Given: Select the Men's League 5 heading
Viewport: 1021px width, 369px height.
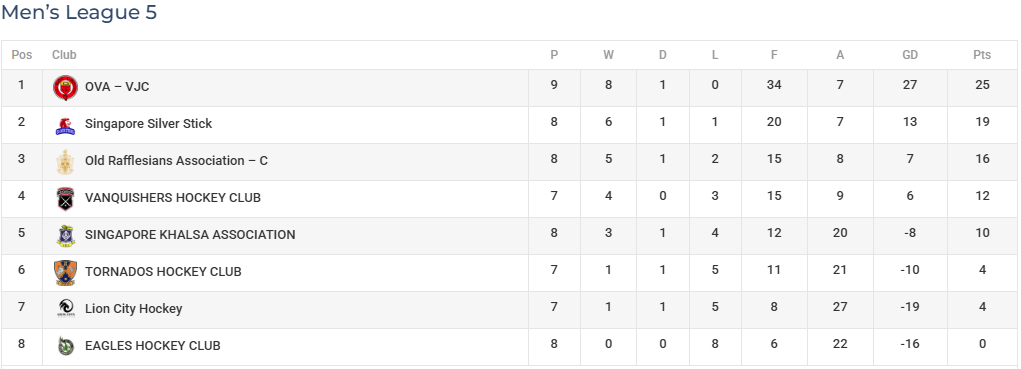Looking at the screenshot, I should click(79, 12).
